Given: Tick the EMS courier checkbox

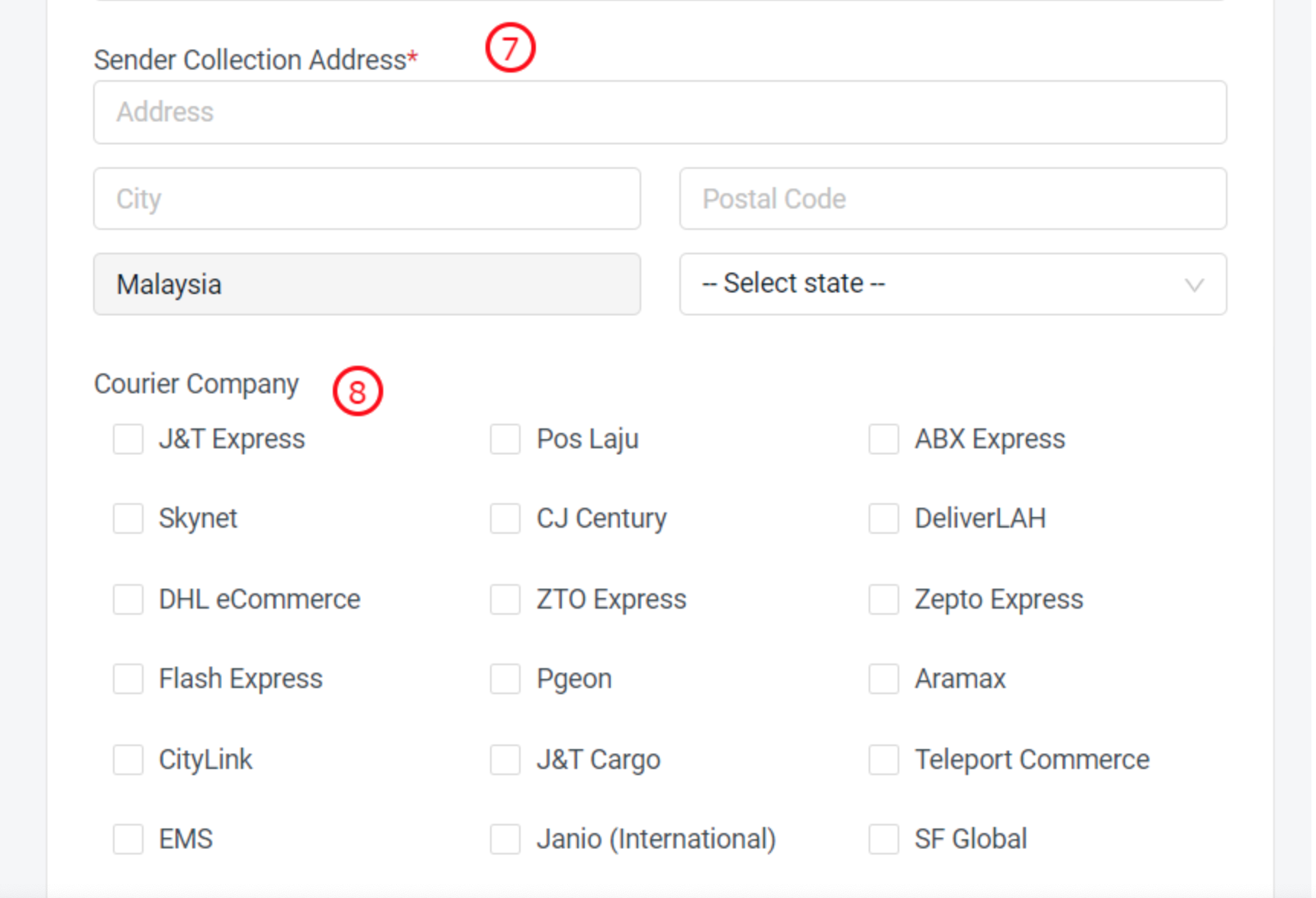Looking at the screenshot, I should click(128, 839).
